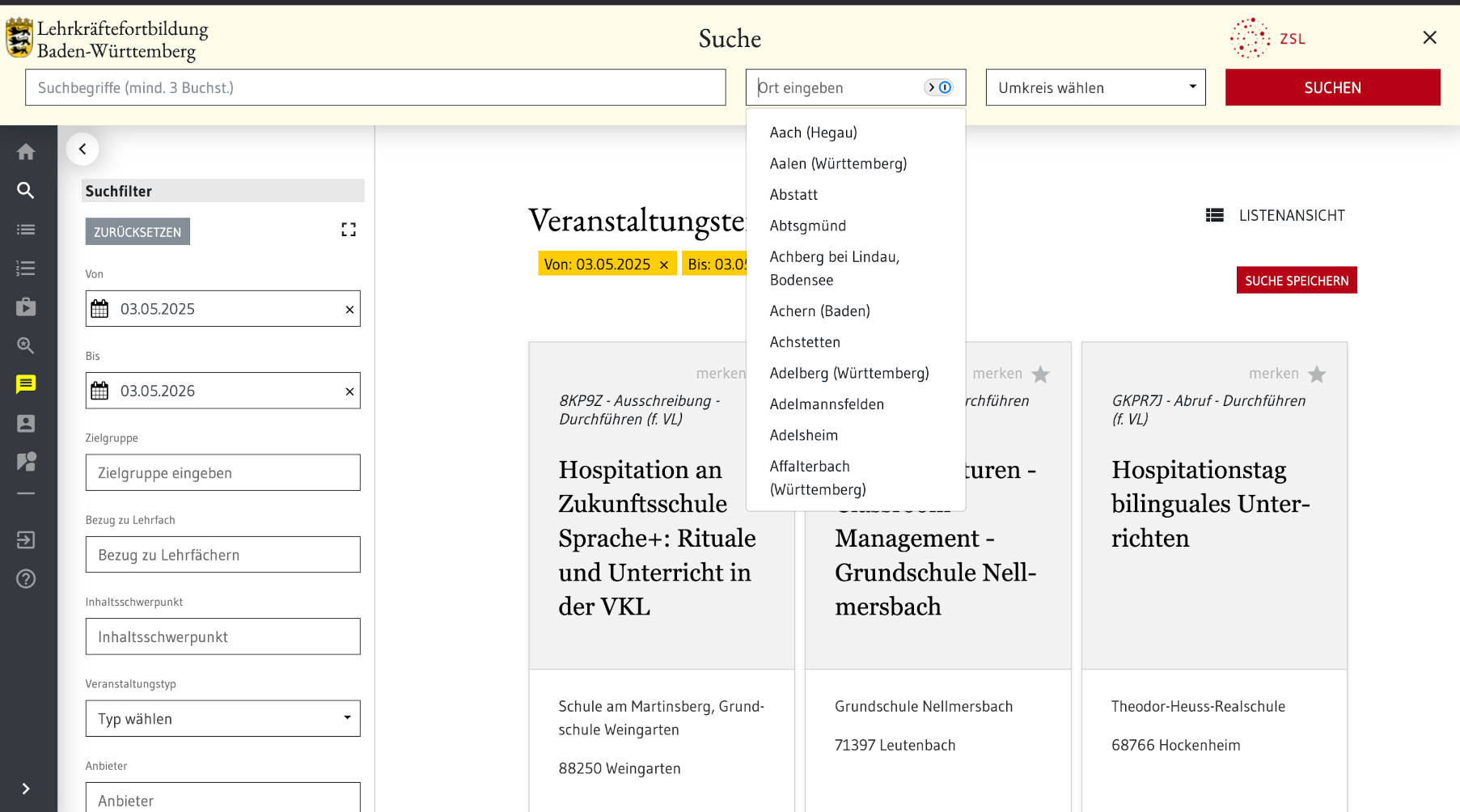Open the Veranstaltungstyp Typ wählen dropdown
Viewport: 1460px width, 812px height.
coord(222,718)
